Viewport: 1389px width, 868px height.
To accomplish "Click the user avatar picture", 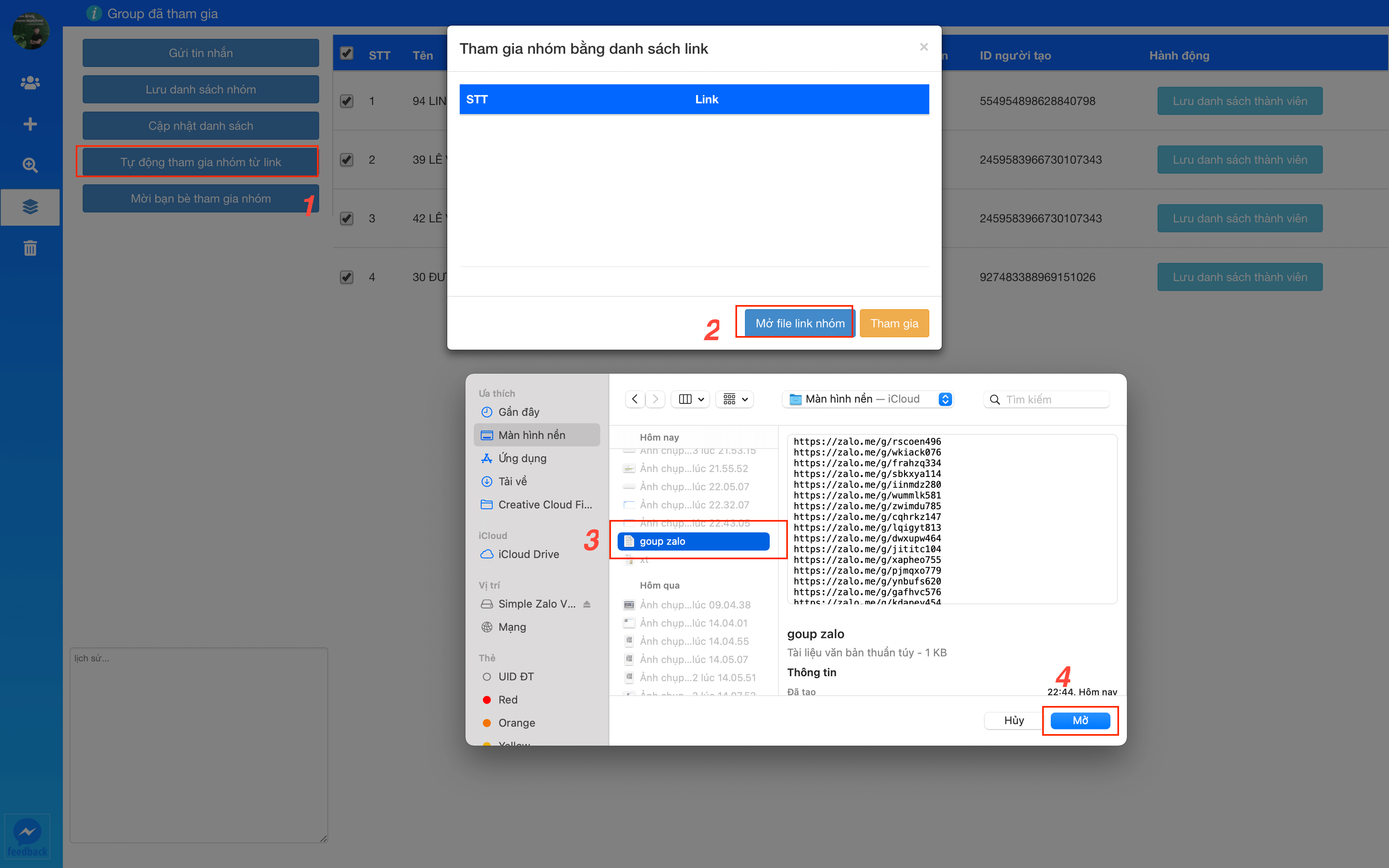I will 31,31.
